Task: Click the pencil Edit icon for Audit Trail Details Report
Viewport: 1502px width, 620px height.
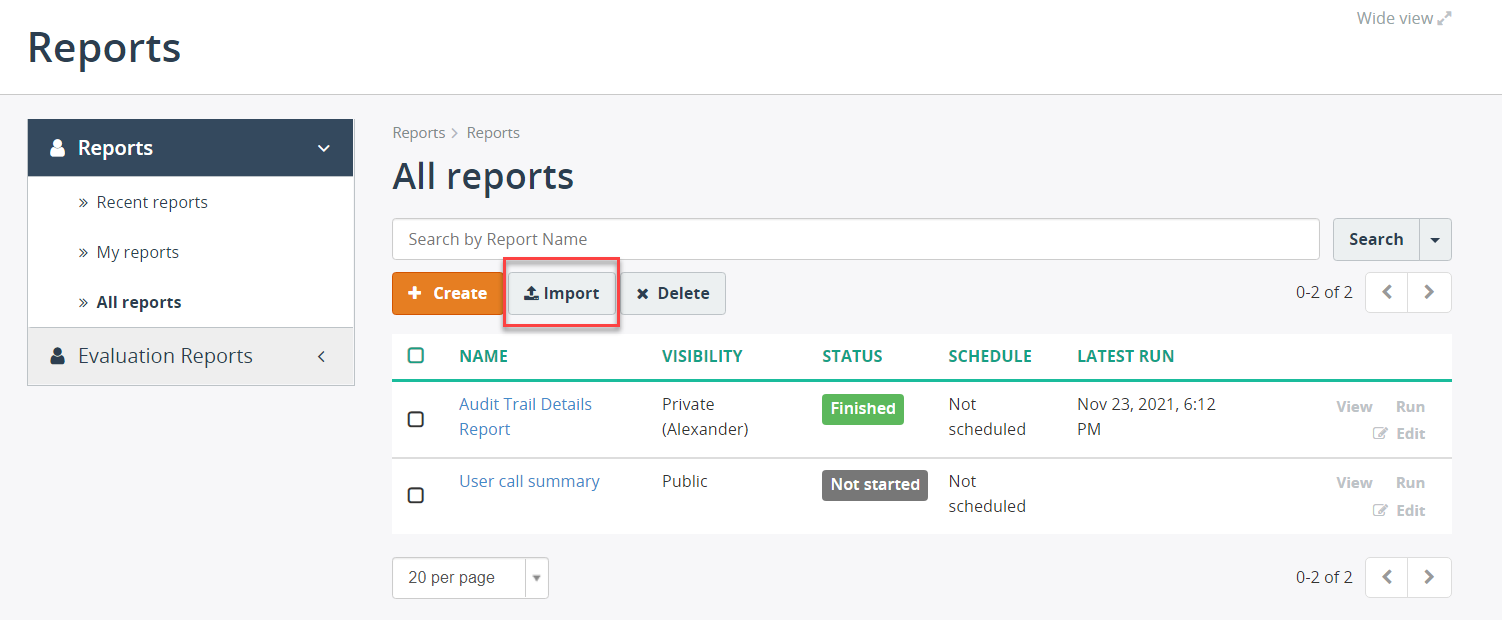Action: (1380, 434)
